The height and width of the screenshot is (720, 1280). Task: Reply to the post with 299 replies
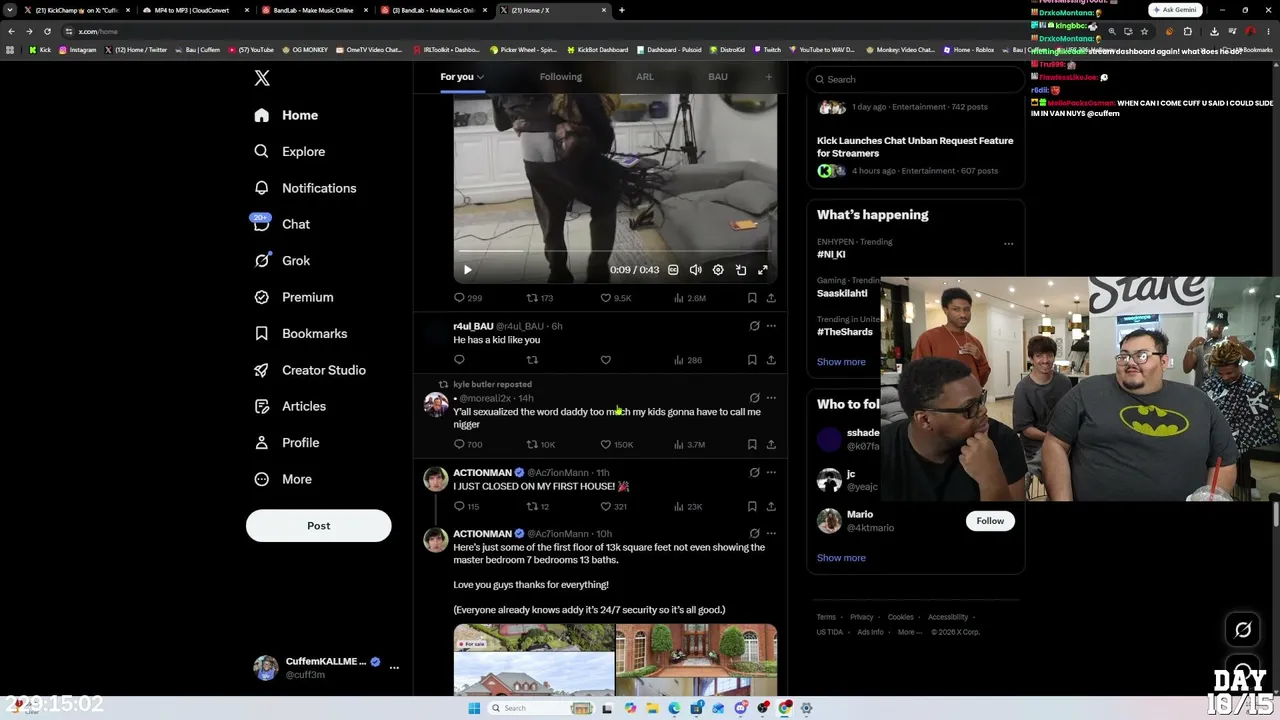468,298
